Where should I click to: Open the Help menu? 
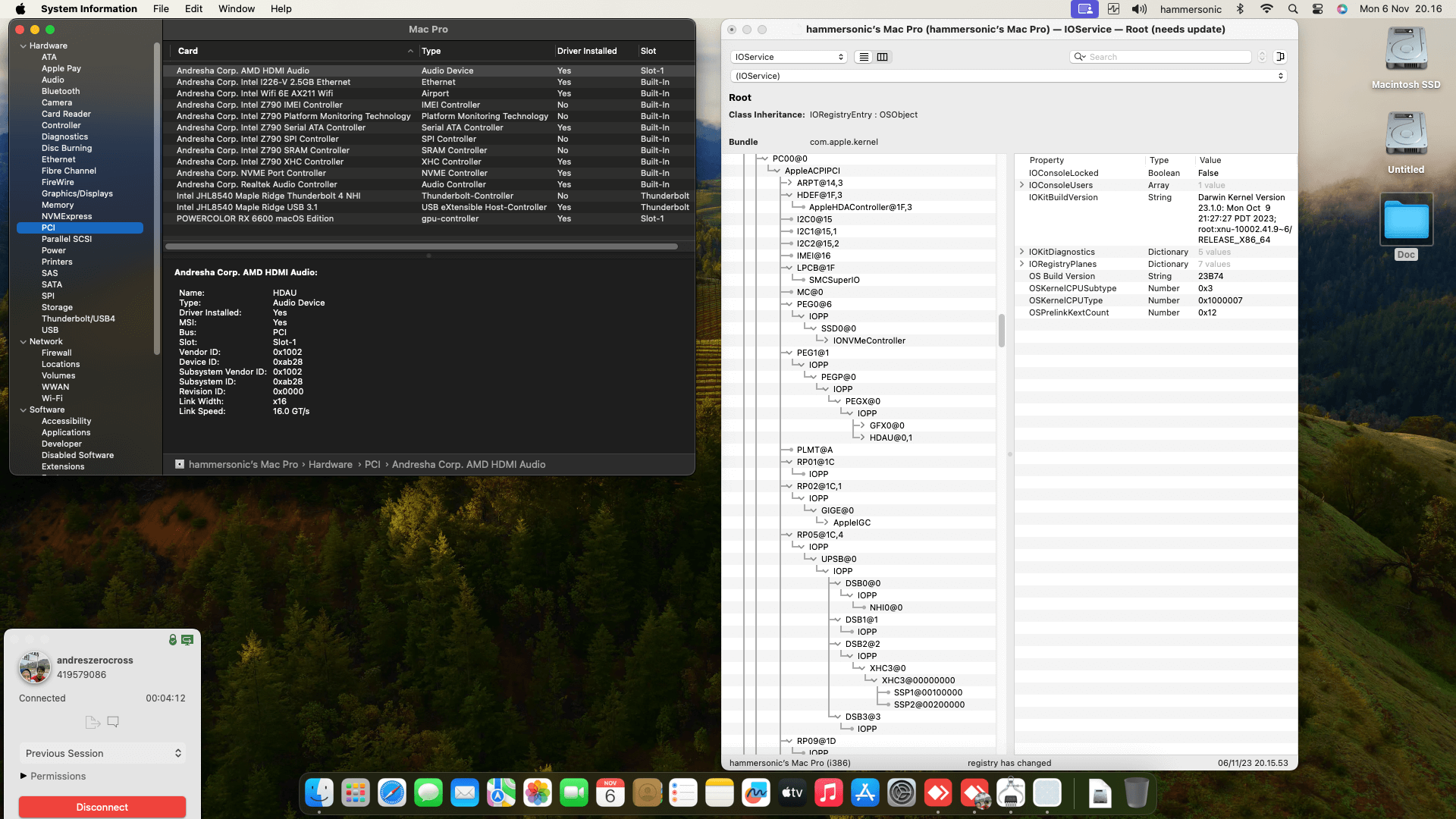pyautogui.click(x=281, y=9)
